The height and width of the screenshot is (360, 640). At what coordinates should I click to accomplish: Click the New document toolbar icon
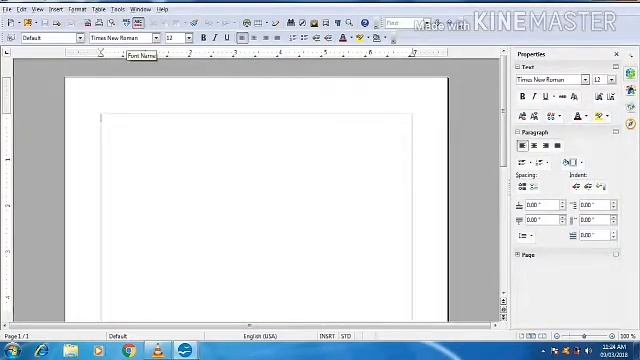[x=11, y=23]
